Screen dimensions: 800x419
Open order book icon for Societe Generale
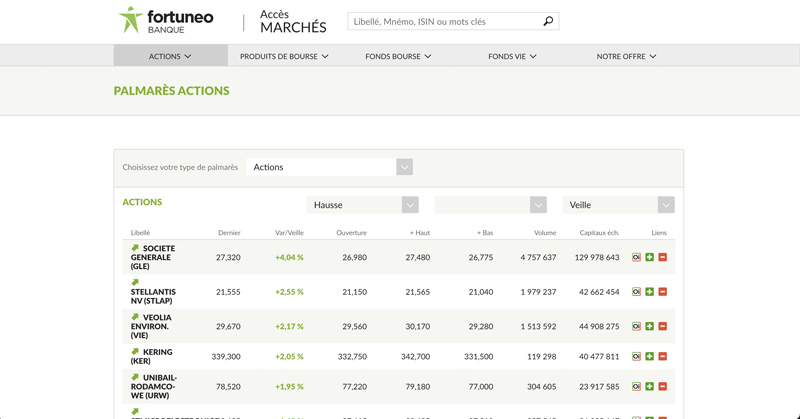636,257
